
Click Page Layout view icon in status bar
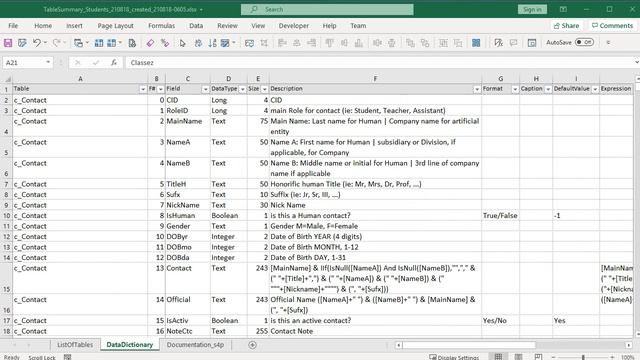tap(518, 357)
